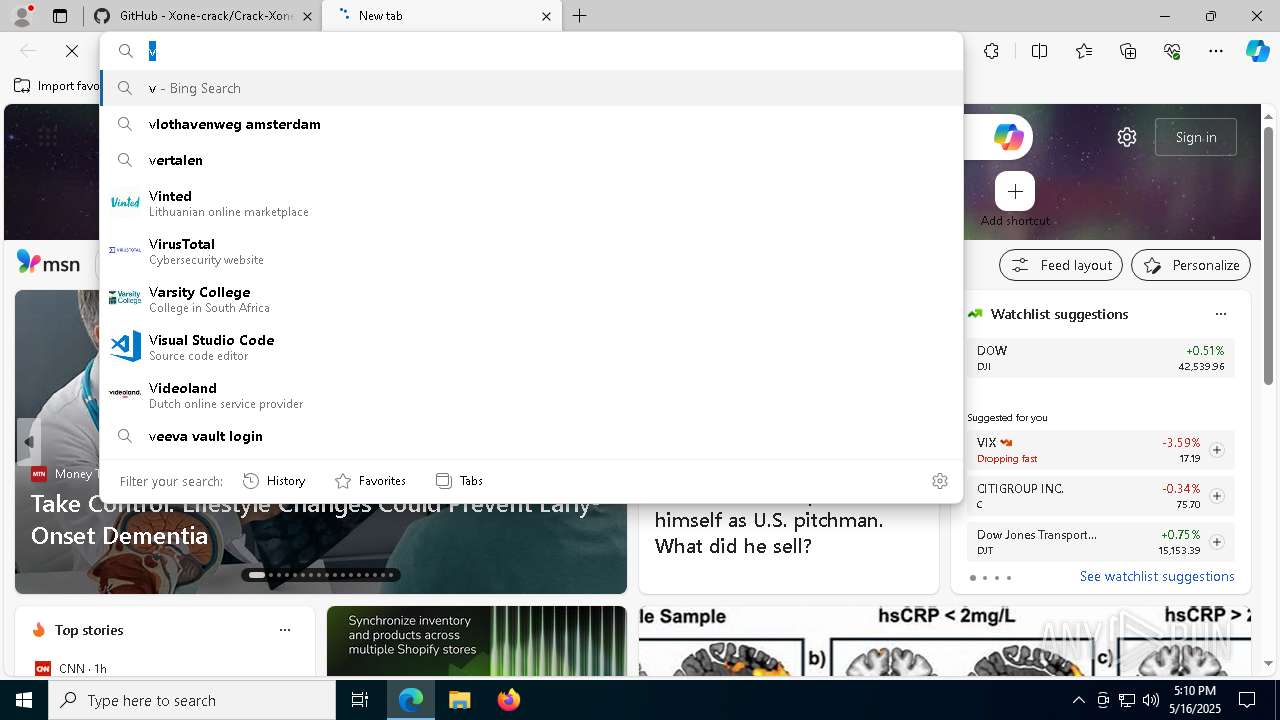This screenshot has width=1280, height=720.
Task: Choose the Videoland suggestion
Action: [531, 395]
